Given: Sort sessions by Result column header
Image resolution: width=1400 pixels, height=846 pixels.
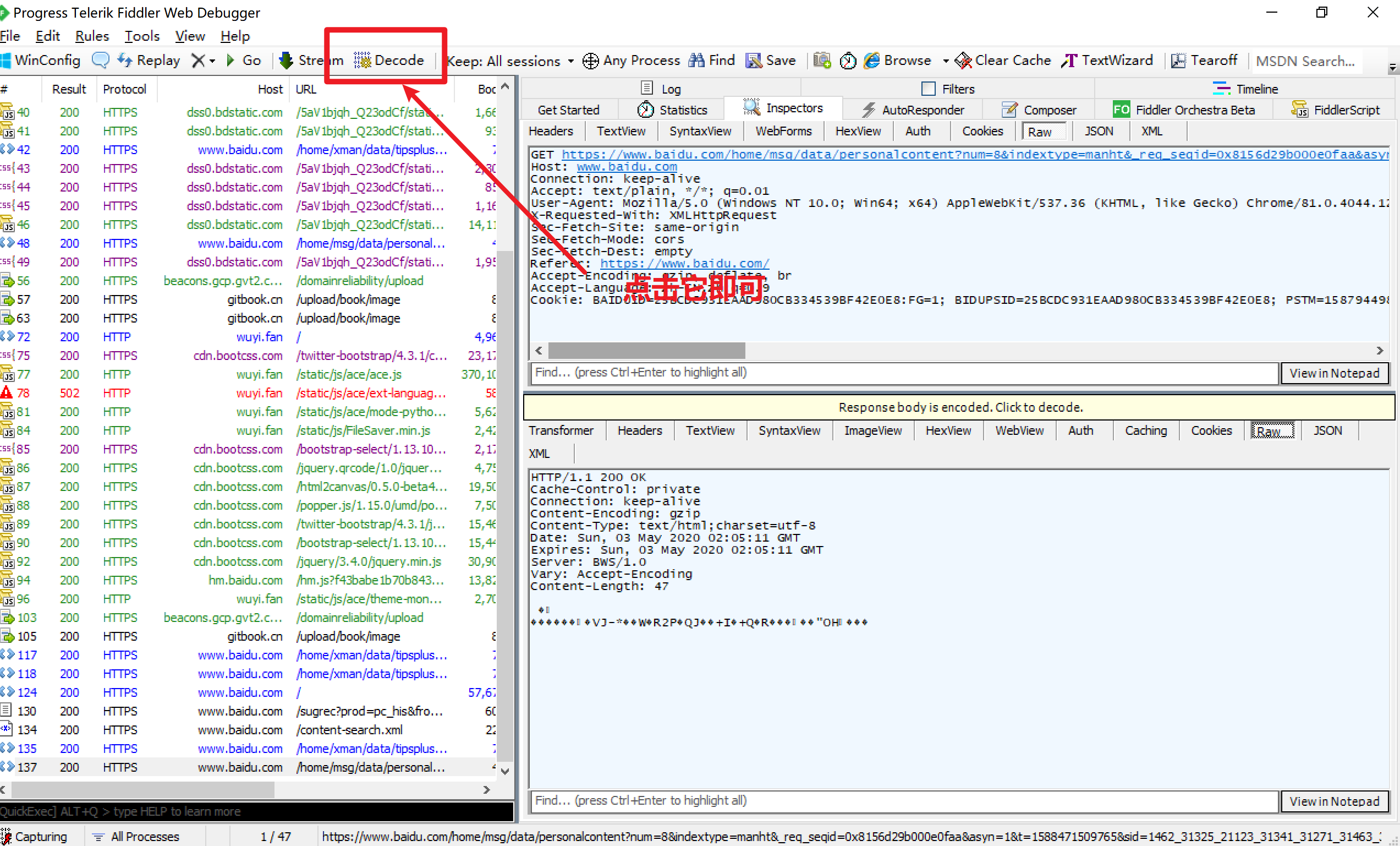Looking at the screenshot, I should (69, 89).
